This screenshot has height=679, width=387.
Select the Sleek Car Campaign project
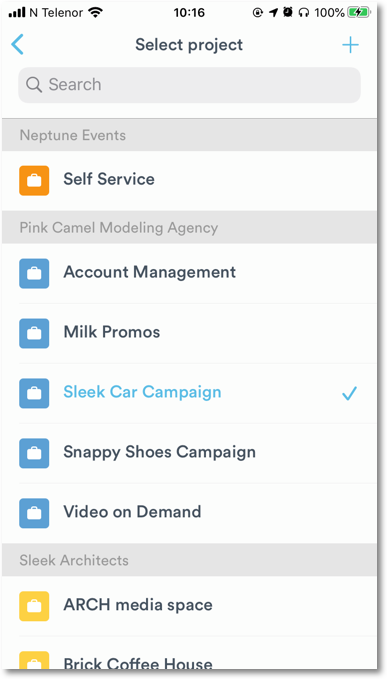point(189,393)
